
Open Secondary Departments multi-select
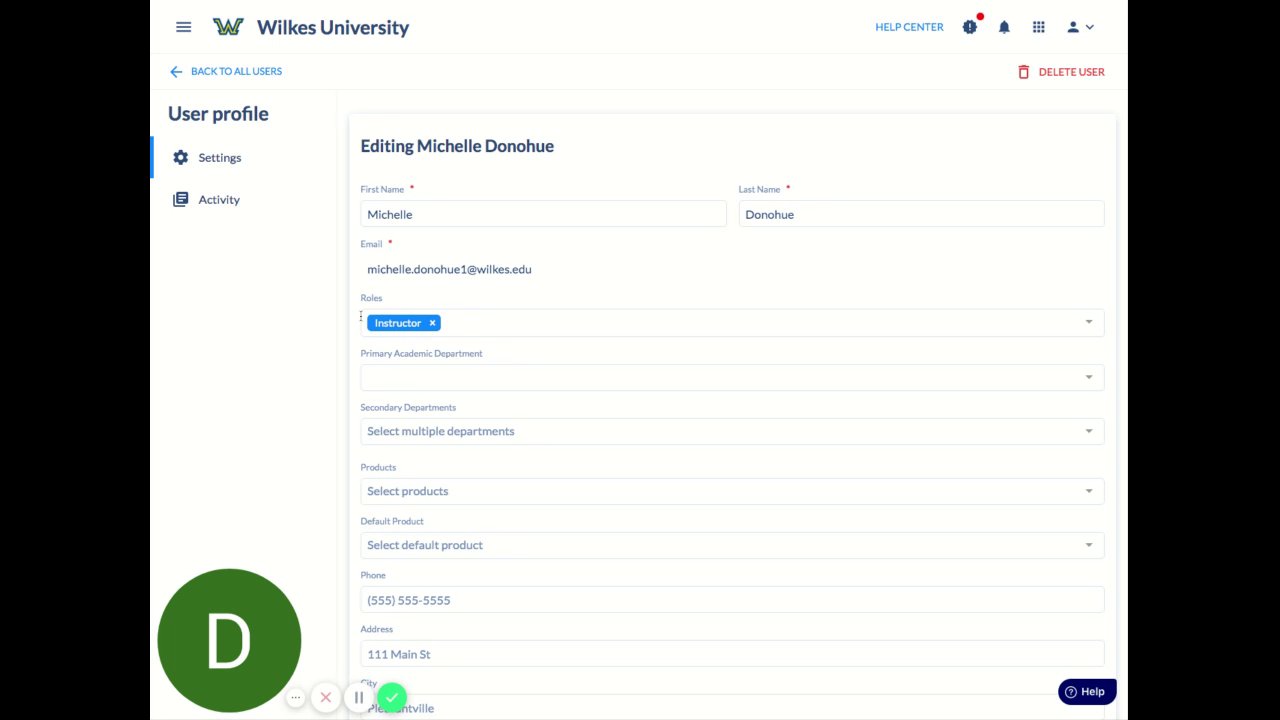732,431
